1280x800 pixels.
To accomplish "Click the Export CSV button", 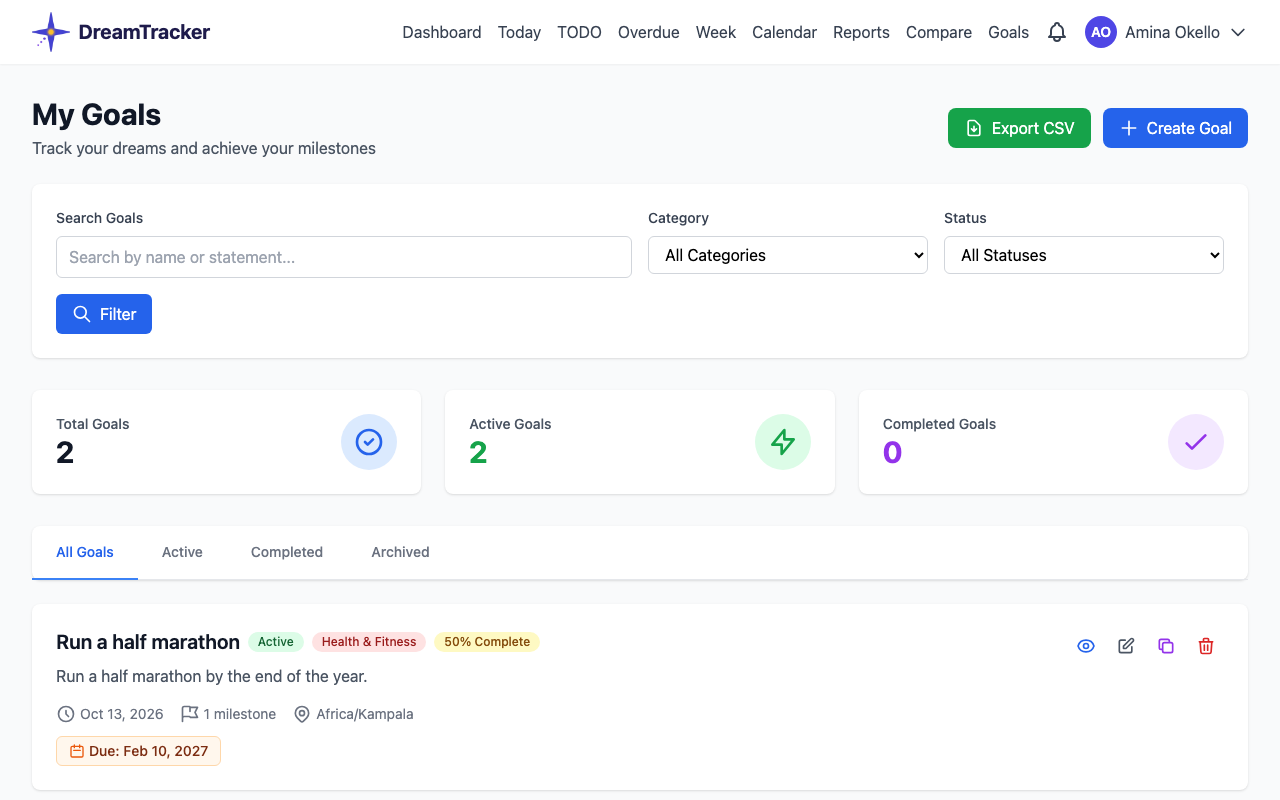I will [1019, 128].
